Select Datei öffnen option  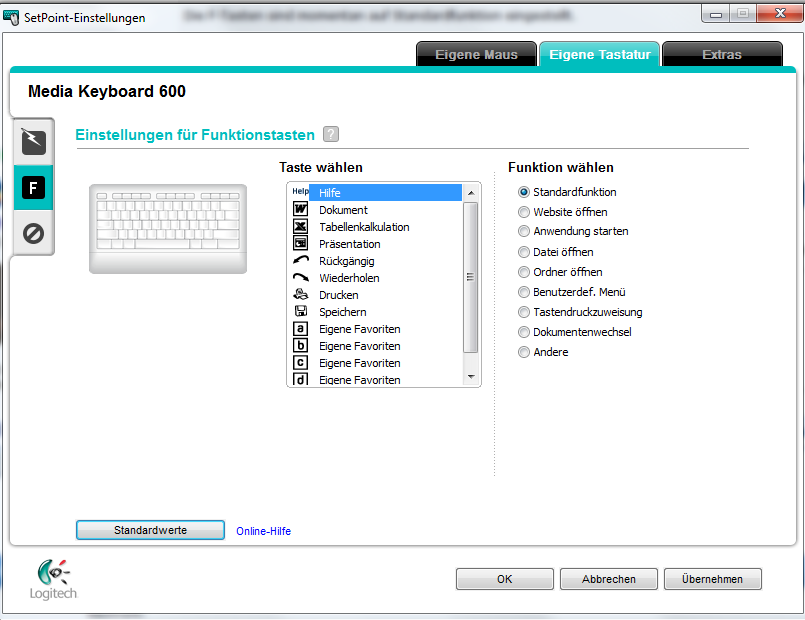click(x=524, y=252)
